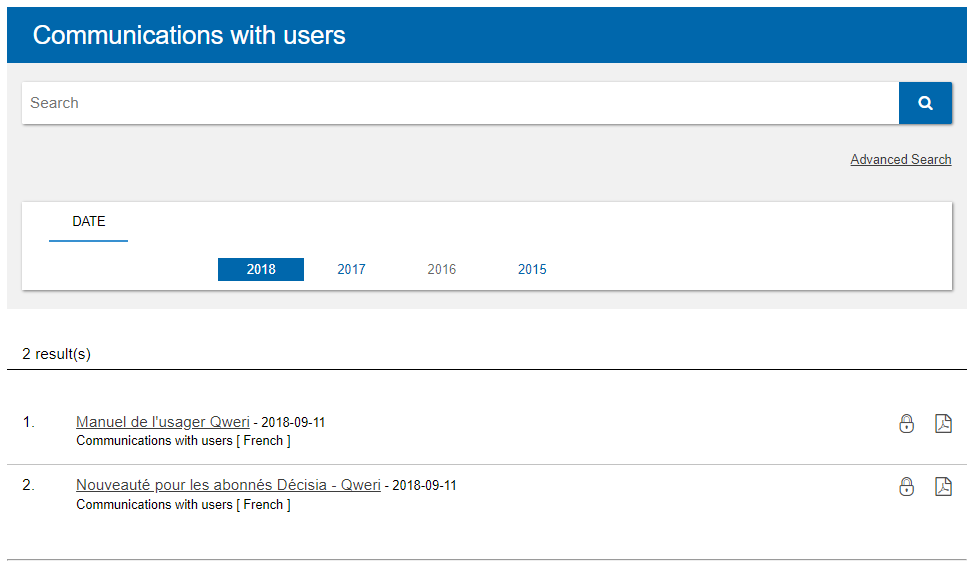Screen dimensions: 974x566
Task: Click the date next to Manuel de l'usager Qweri
Action: 293,423
